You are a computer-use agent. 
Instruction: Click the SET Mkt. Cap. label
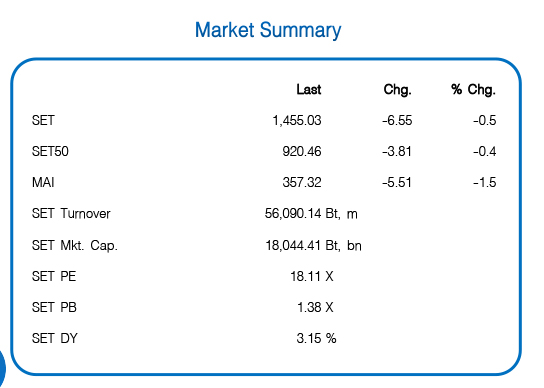[x=75, y=246]
